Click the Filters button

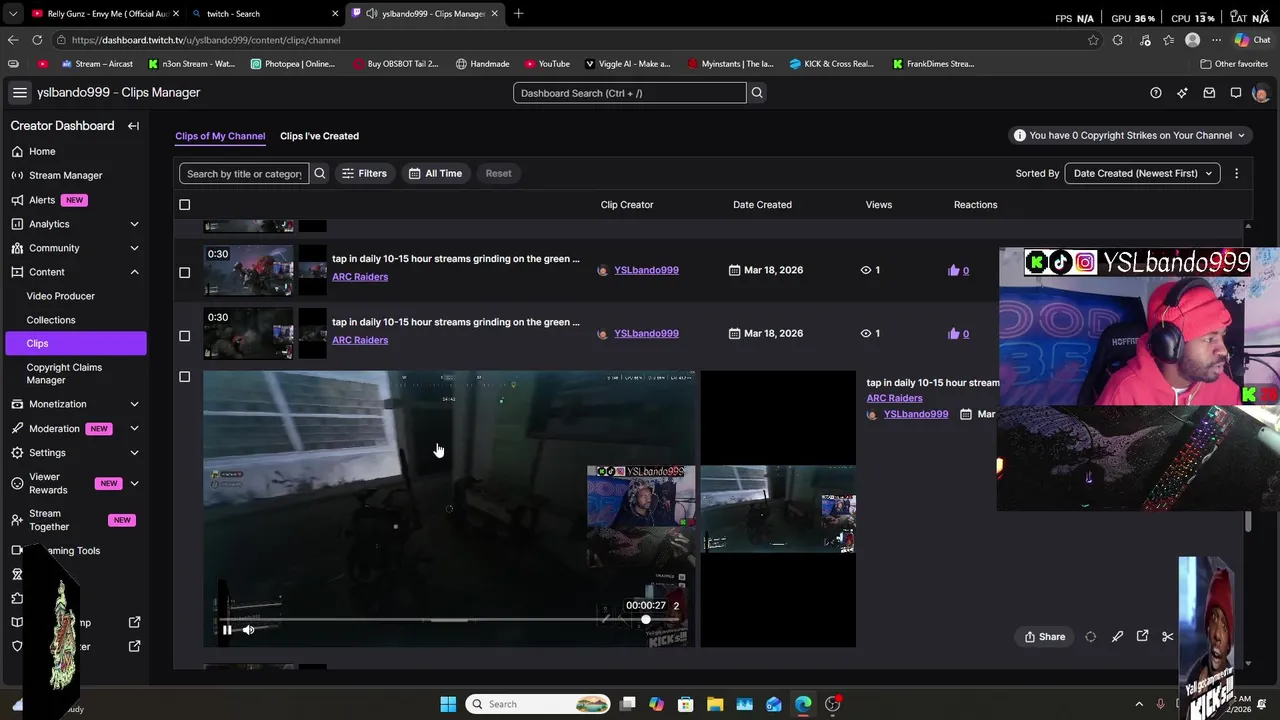tap(364, 174)
